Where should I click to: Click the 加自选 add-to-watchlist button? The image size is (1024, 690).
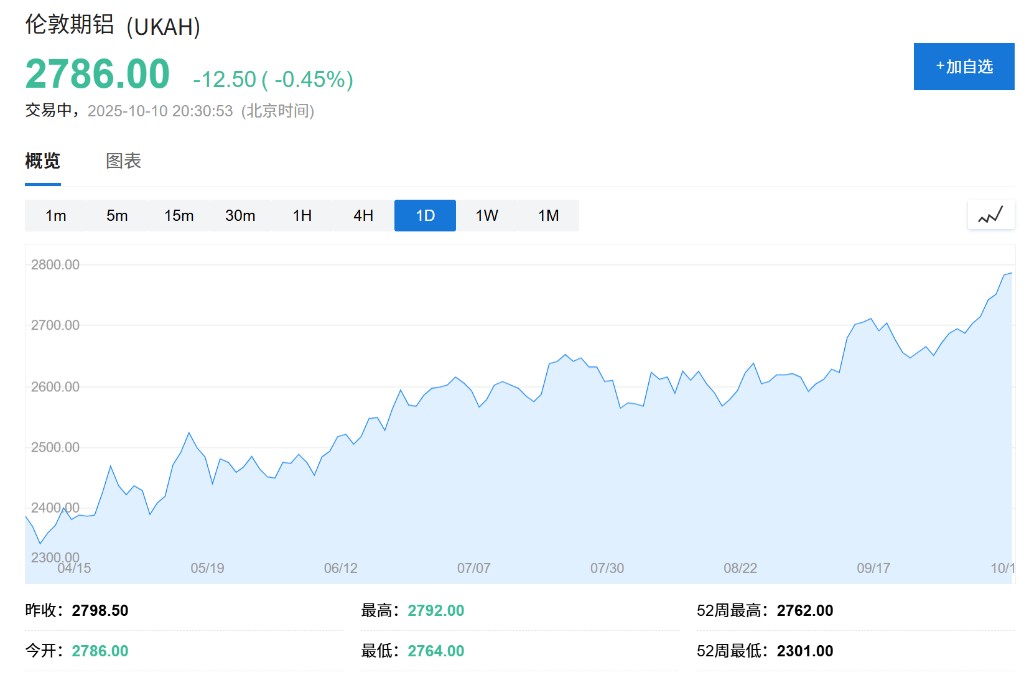[964, 67]
